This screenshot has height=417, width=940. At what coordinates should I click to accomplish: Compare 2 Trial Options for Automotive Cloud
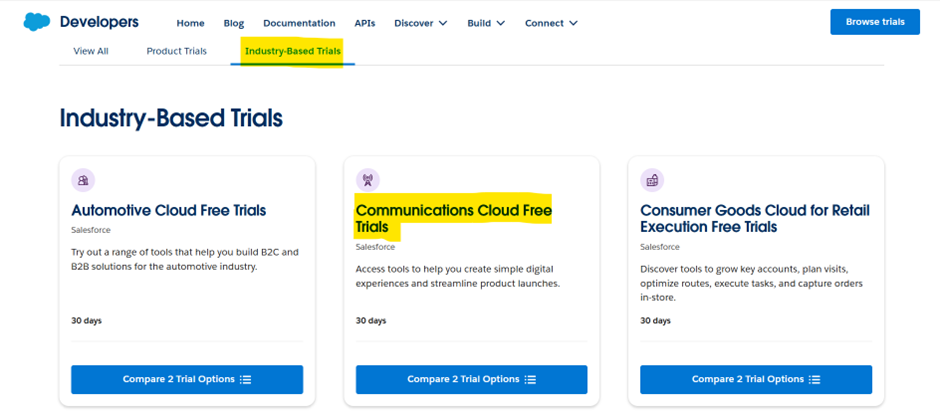(187, 379)
